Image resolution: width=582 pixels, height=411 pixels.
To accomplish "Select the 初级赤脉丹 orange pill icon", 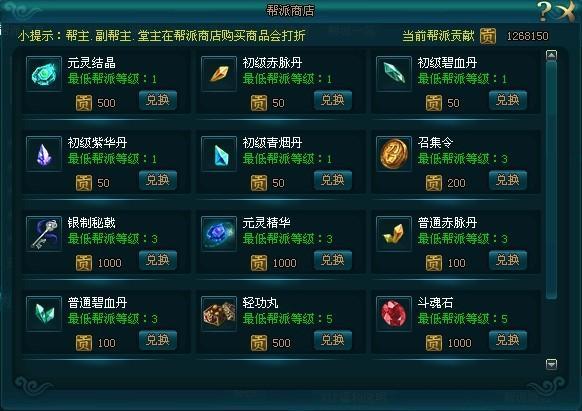I will (219, 73).
